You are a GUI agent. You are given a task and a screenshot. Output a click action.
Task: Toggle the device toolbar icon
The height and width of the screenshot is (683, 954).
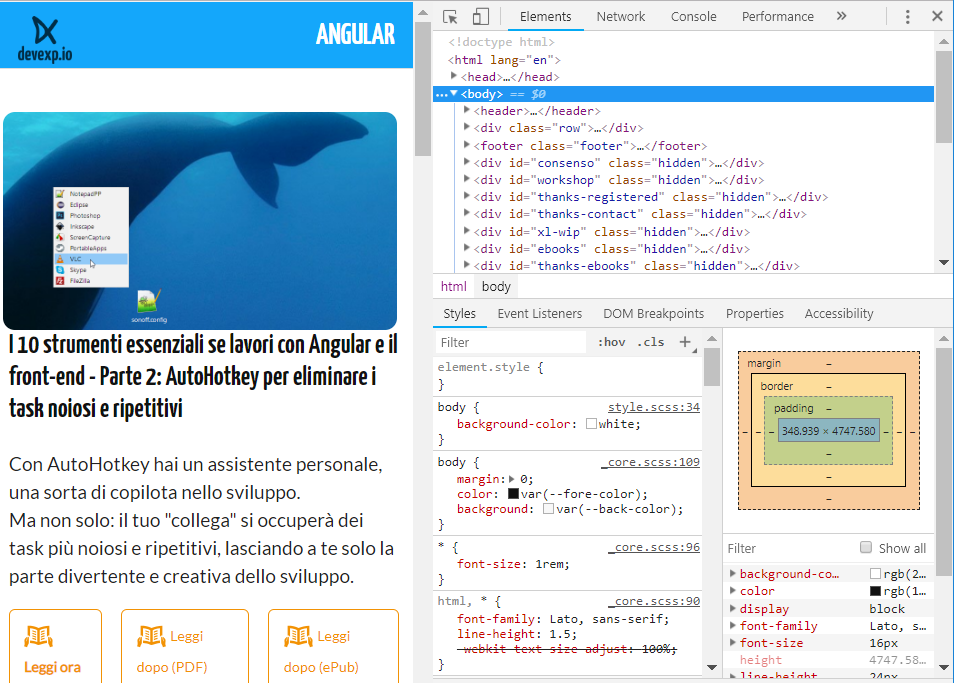pyautogui.click(x=481, y=16)
